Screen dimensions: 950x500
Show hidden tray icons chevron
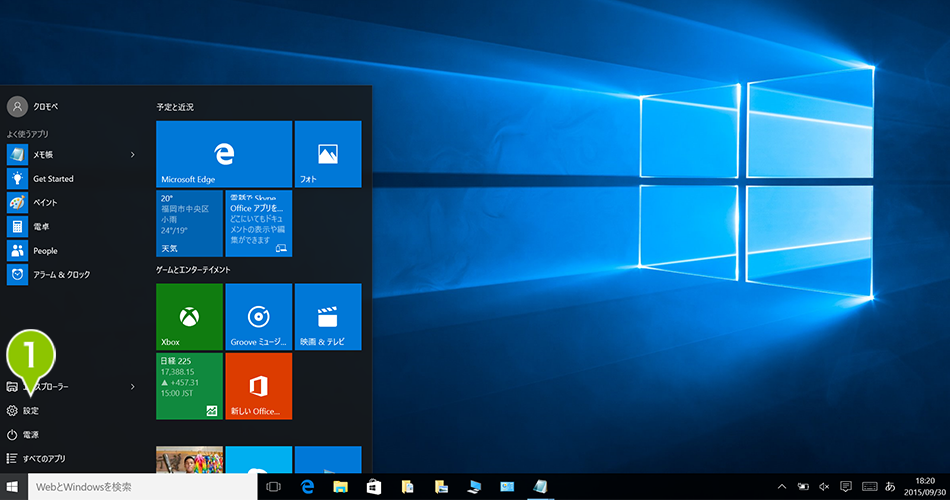tap(782, 487)
